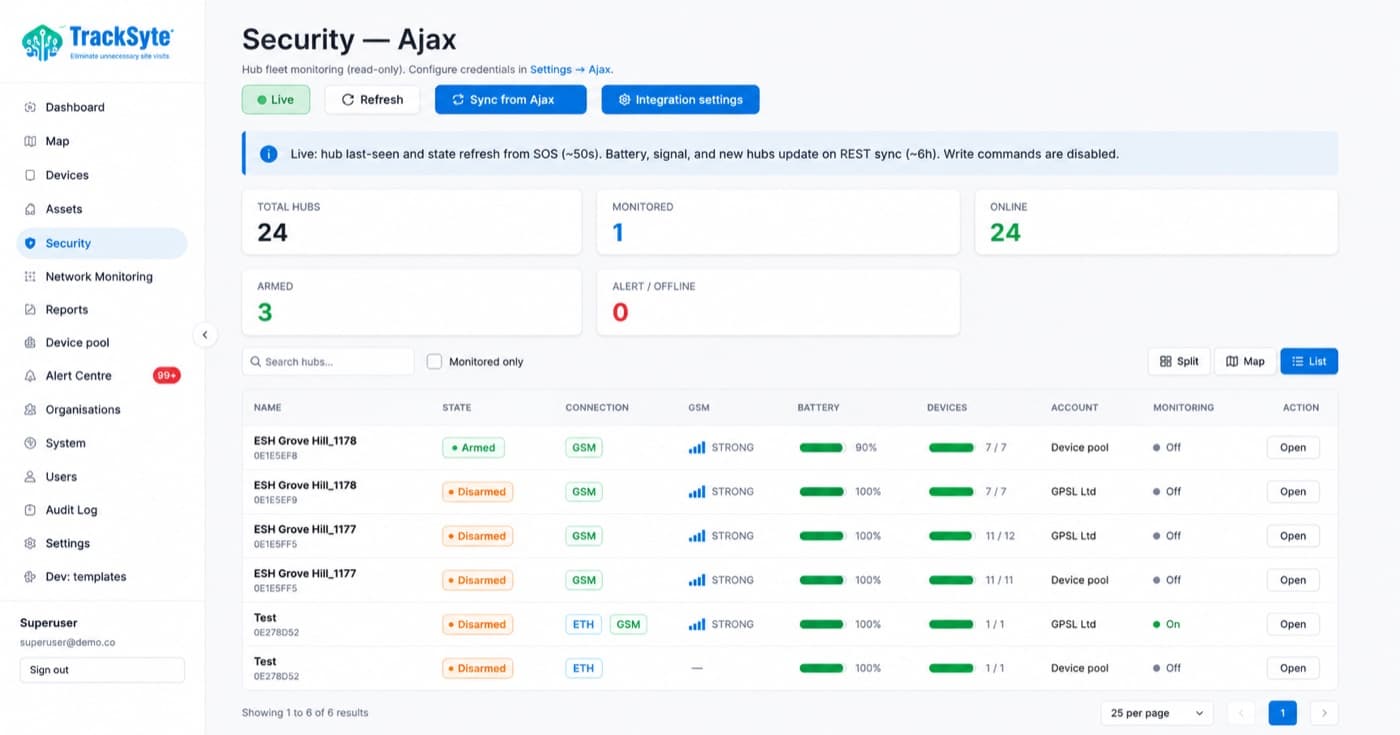
Task: Follow the Settings → Ajax link
Action: tap(570, 70)
